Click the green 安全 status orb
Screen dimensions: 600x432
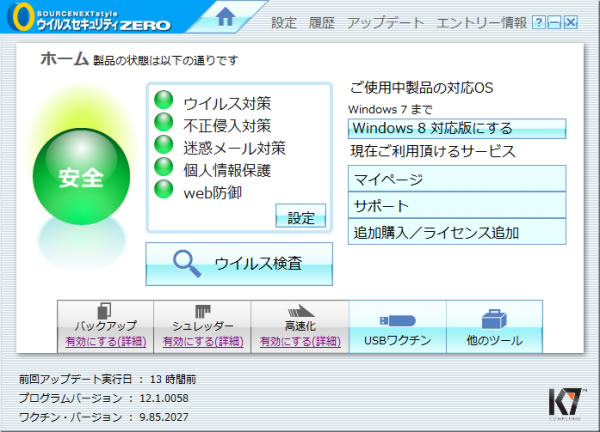tap(81, 177)
